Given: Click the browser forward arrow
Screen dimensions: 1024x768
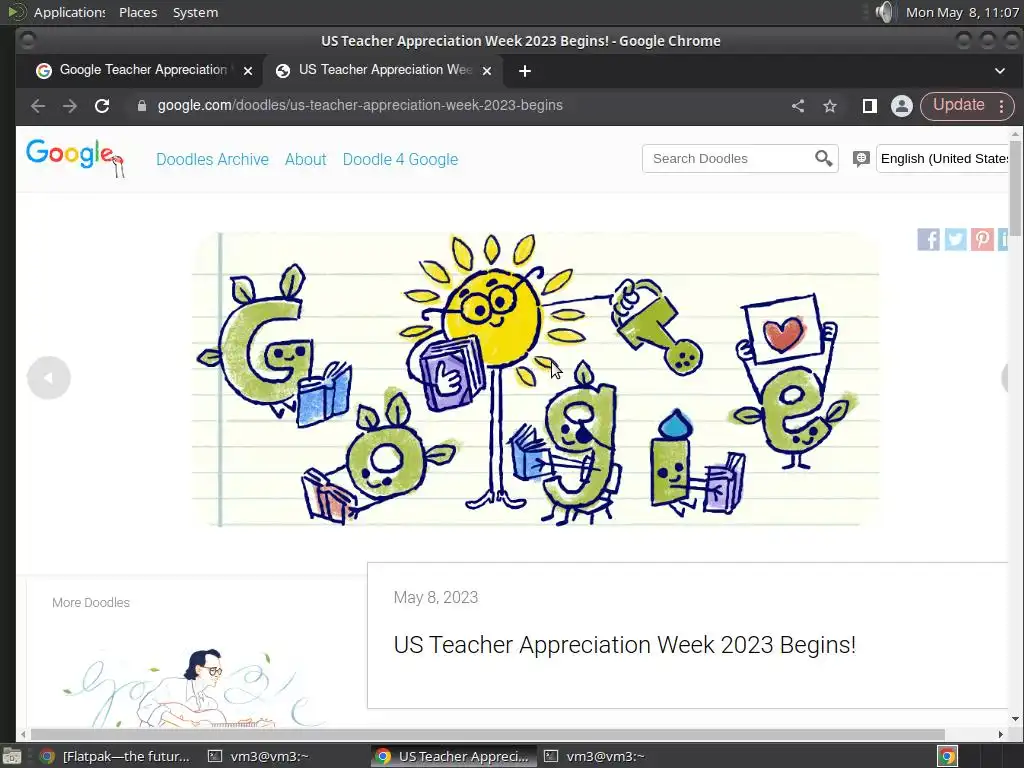Looking at the screenshot, I should (x=70, y=106).
